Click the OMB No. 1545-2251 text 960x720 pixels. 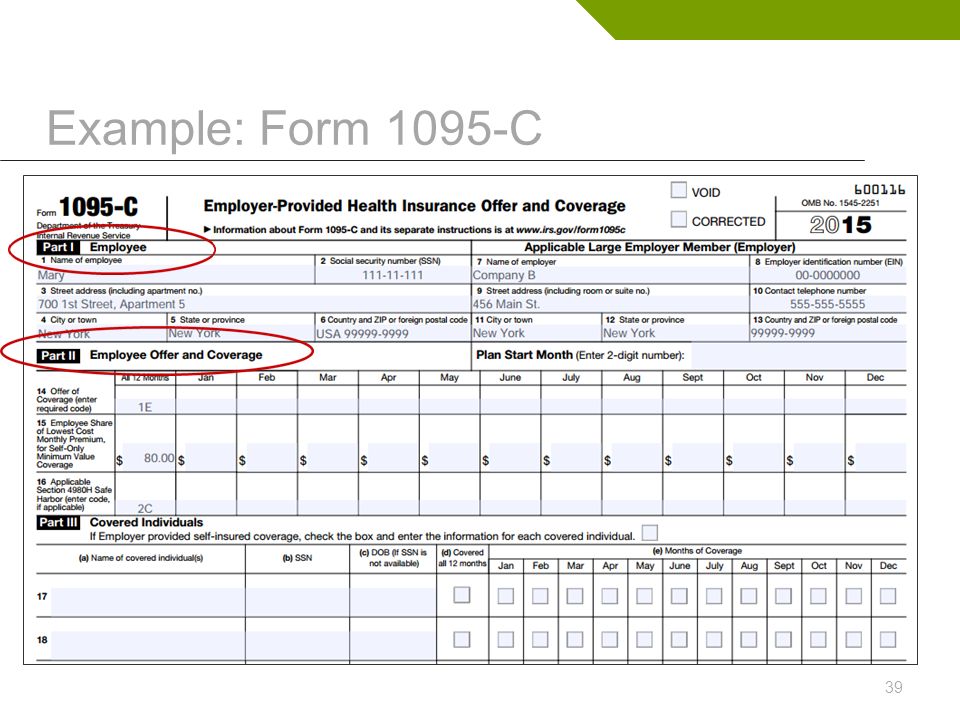coord(840,203)
